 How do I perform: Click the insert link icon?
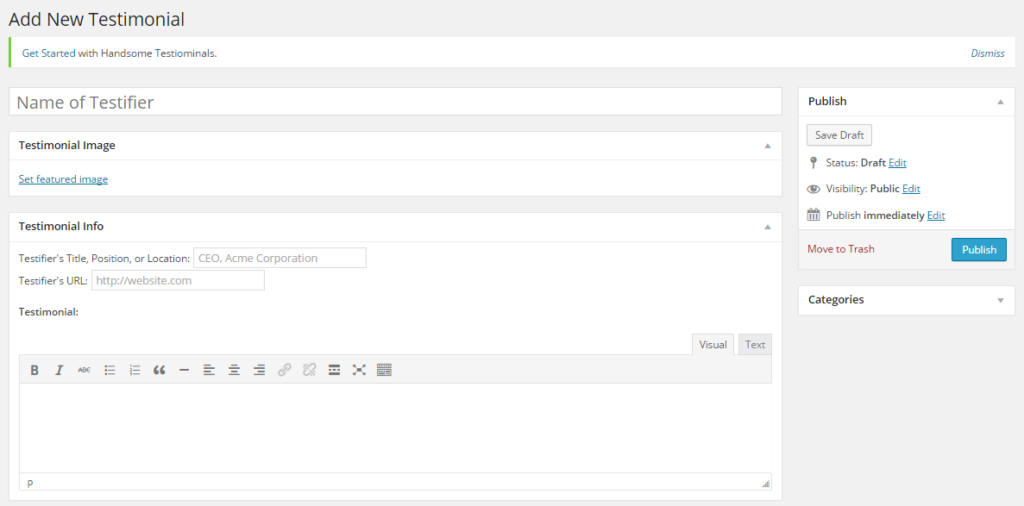[284, 370]
